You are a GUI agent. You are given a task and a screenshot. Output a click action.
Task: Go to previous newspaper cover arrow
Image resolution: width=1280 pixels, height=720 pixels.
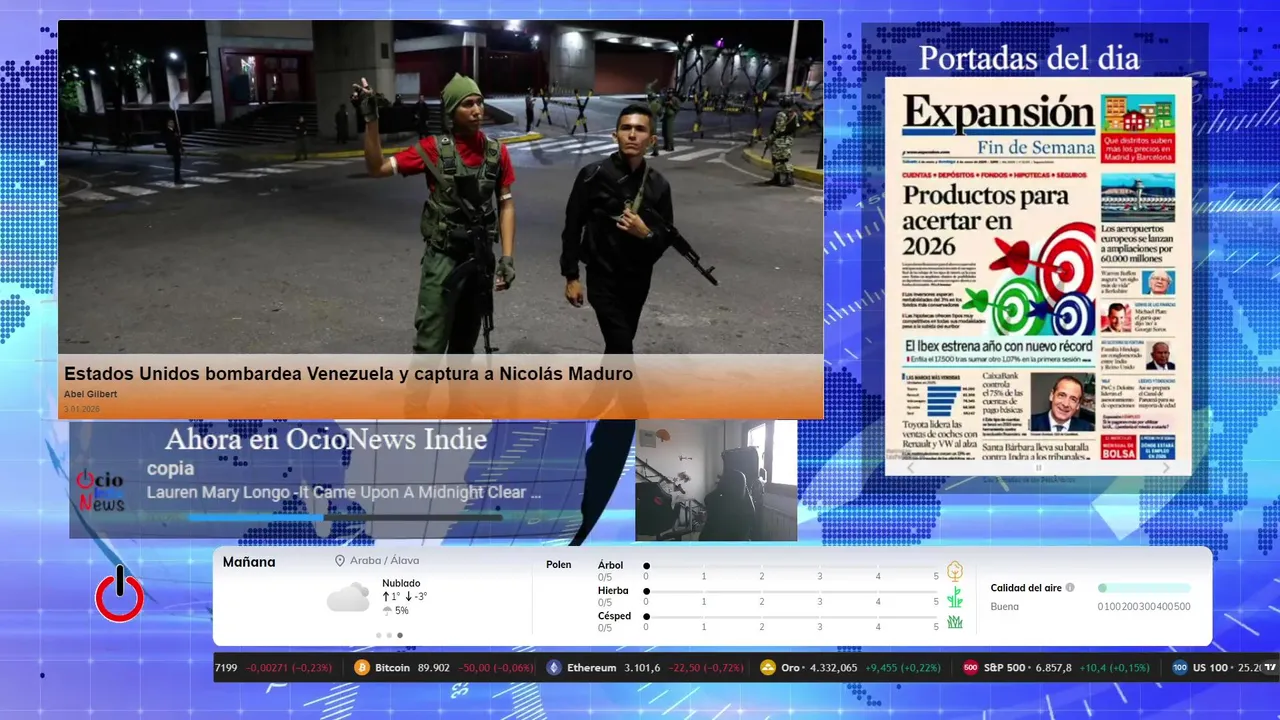click(910, 467)
